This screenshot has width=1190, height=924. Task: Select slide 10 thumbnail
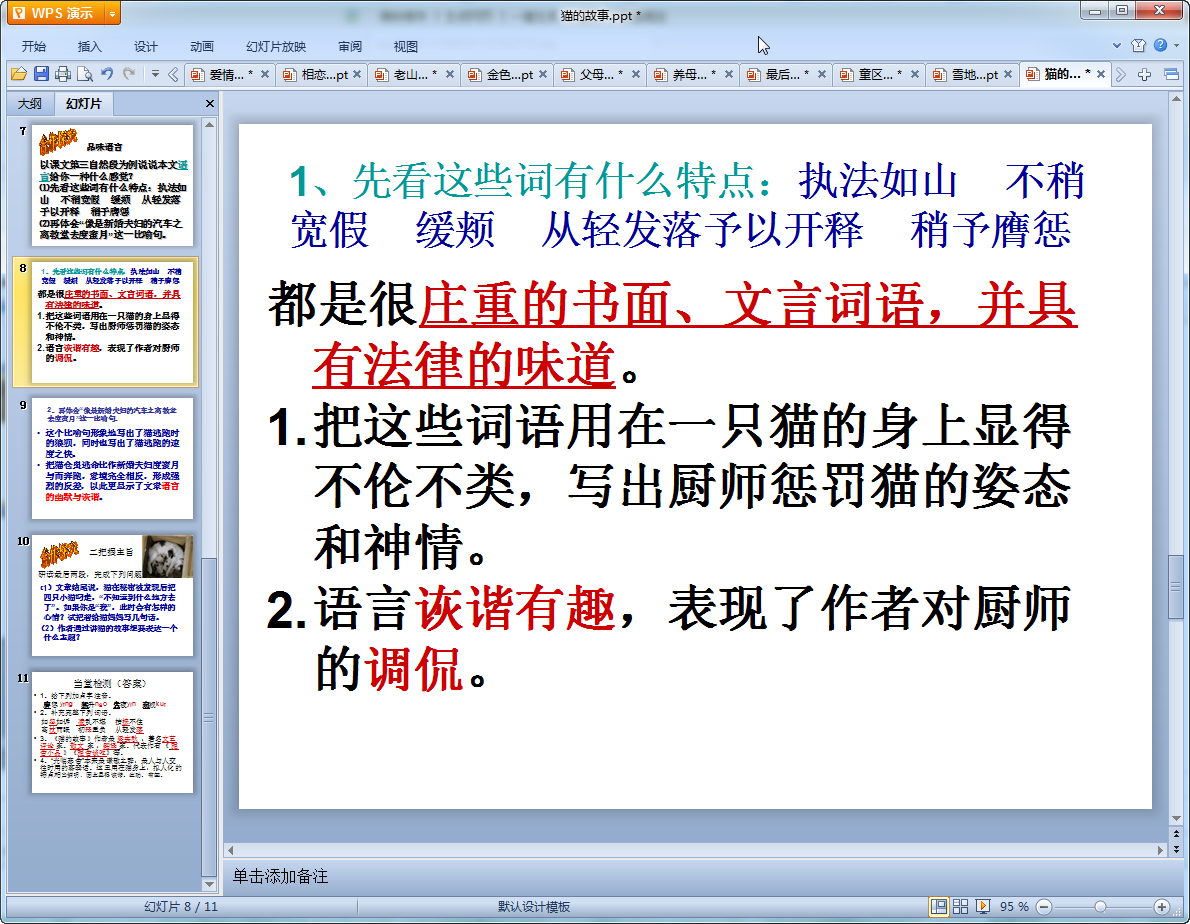(112, 596)
